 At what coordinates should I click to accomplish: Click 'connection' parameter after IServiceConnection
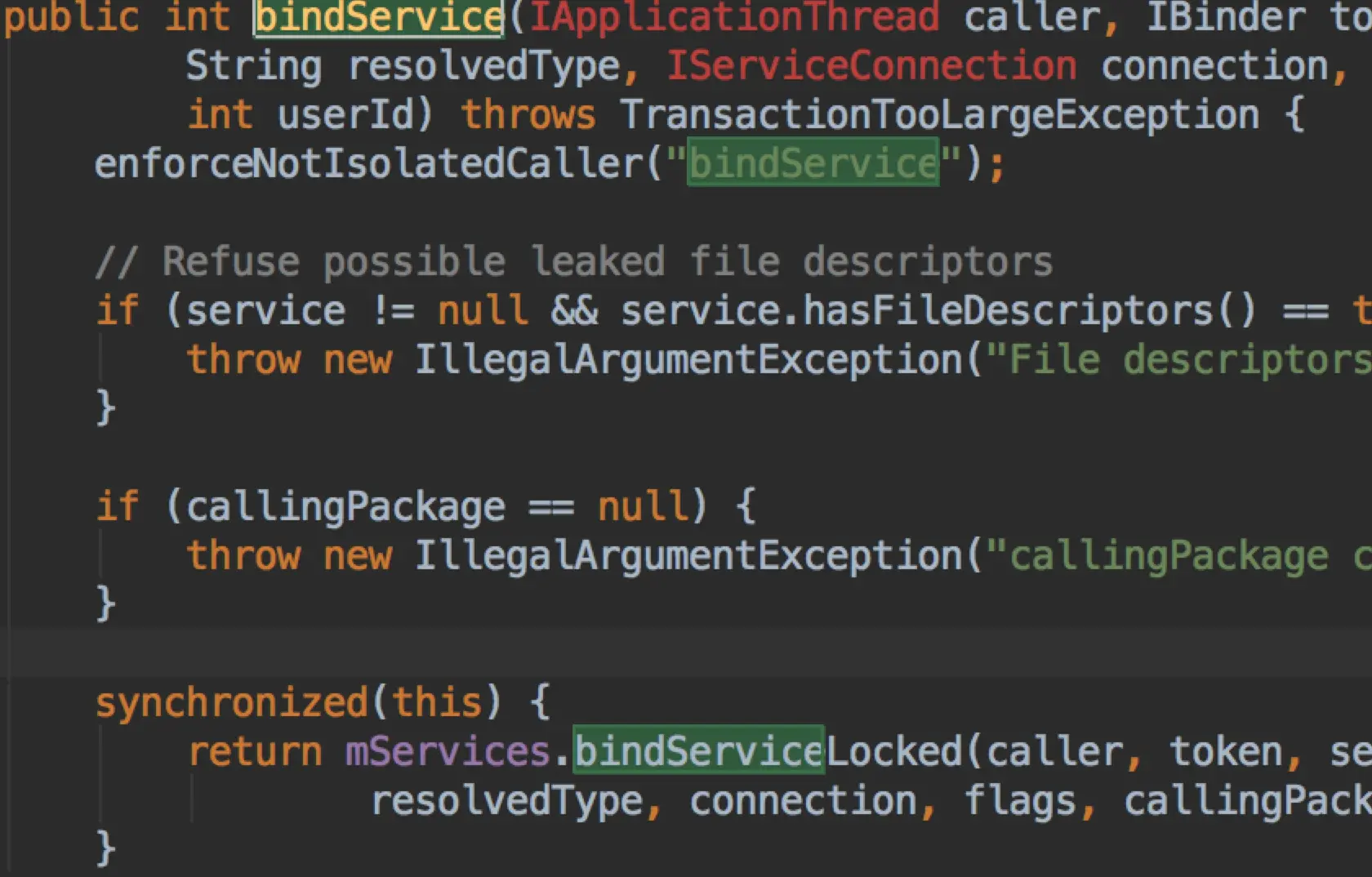coord(1215,66)
